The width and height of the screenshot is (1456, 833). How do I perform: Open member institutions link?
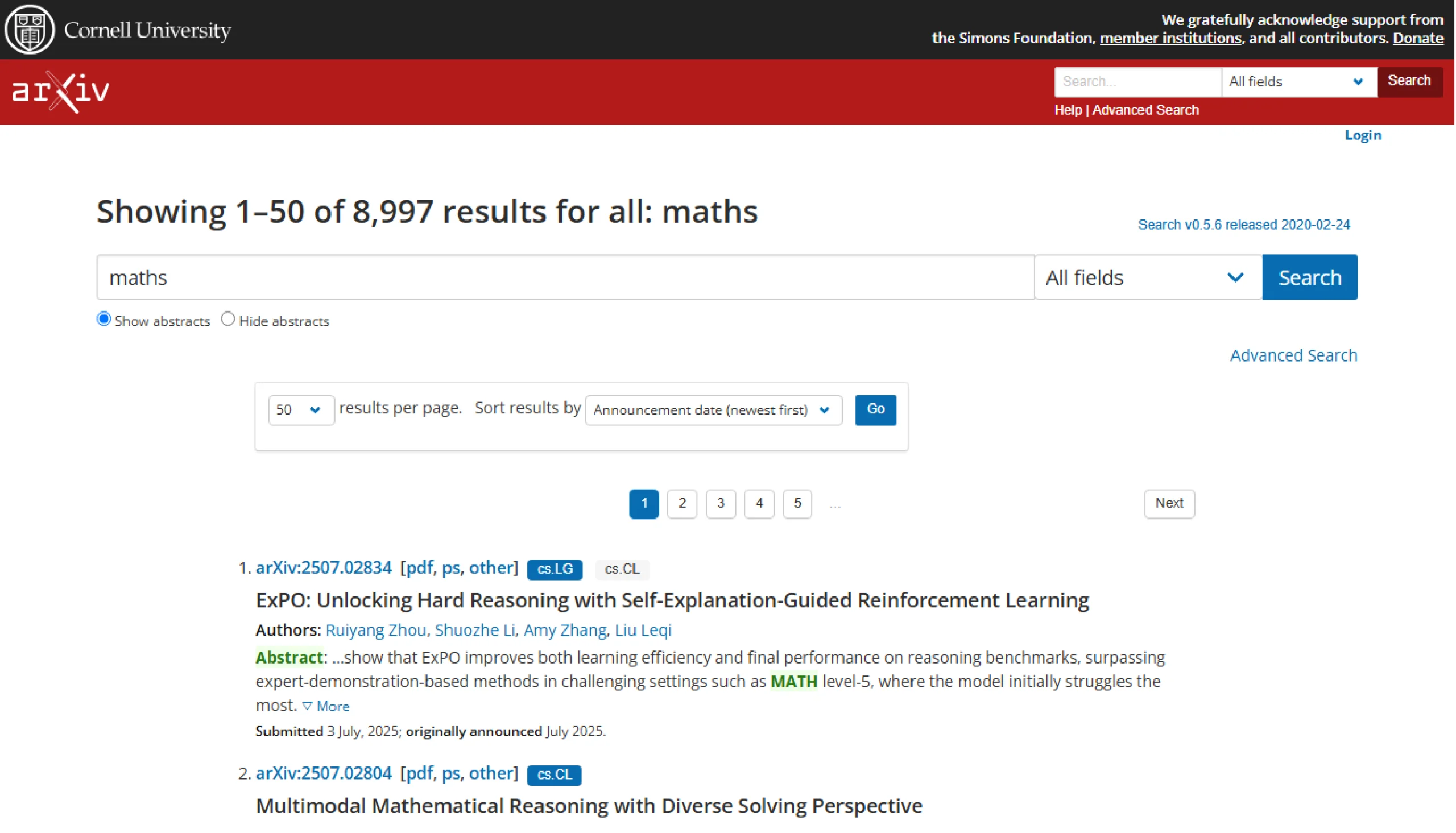tap(1170, 38)
